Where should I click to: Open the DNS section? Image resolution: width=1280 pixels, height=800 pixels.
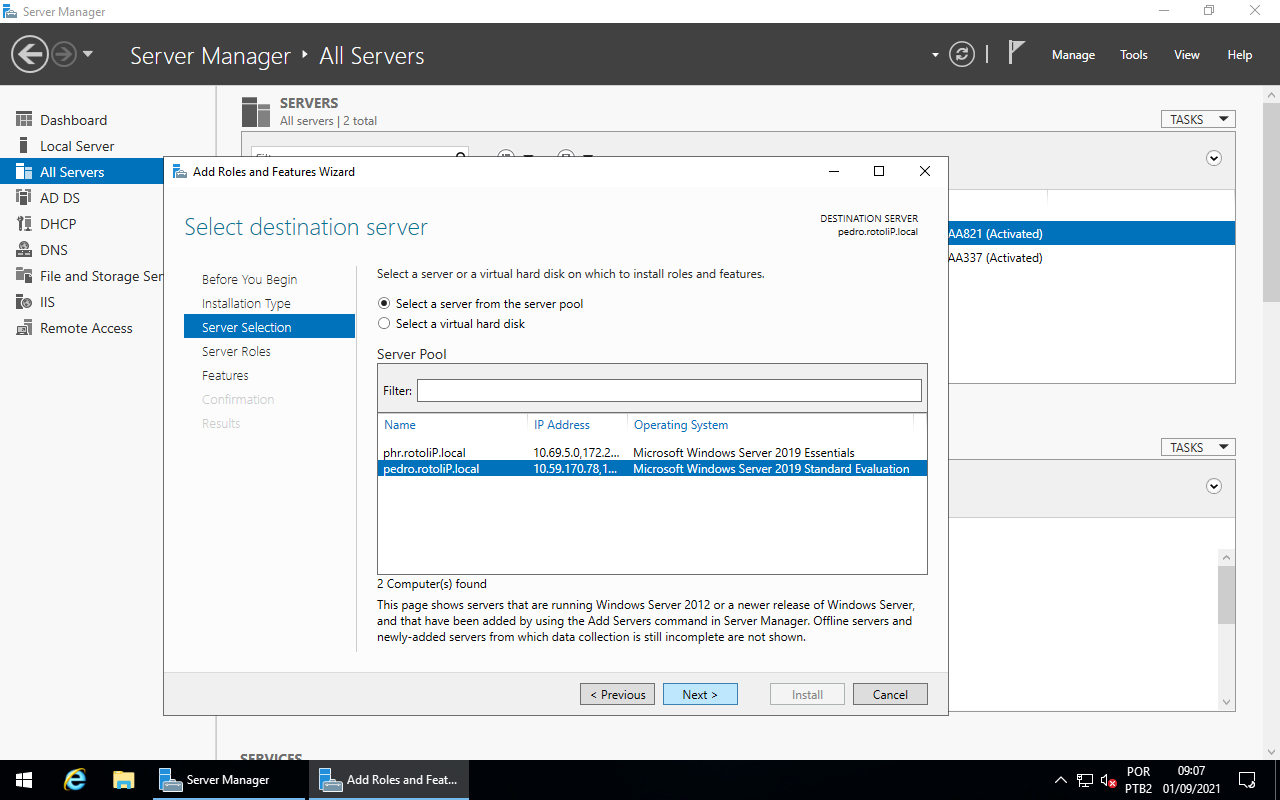click(x=55, y=249)
